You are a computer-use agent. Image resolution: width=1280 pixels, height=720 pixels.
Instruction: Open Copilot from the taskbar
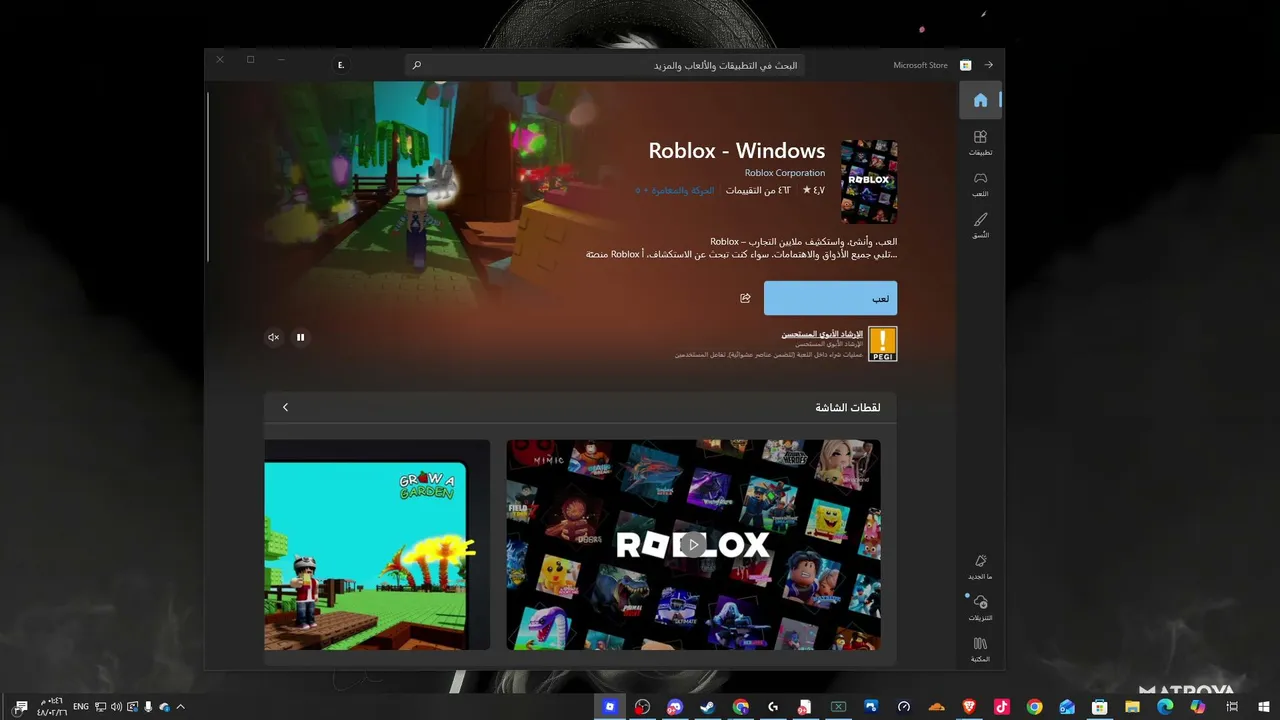1198,707
